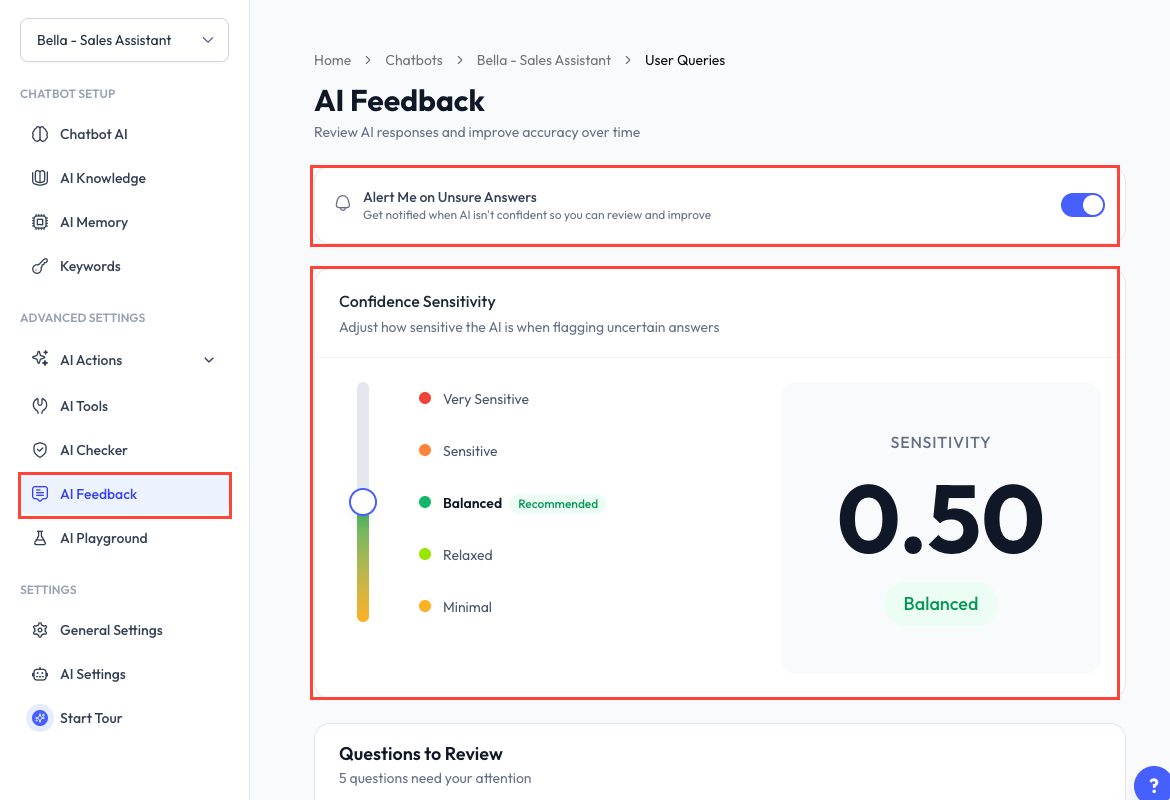Open the Bella - Sales Assistant chatbot dropdown
This screenshot has height=800, width=1170.
point(125,40)
